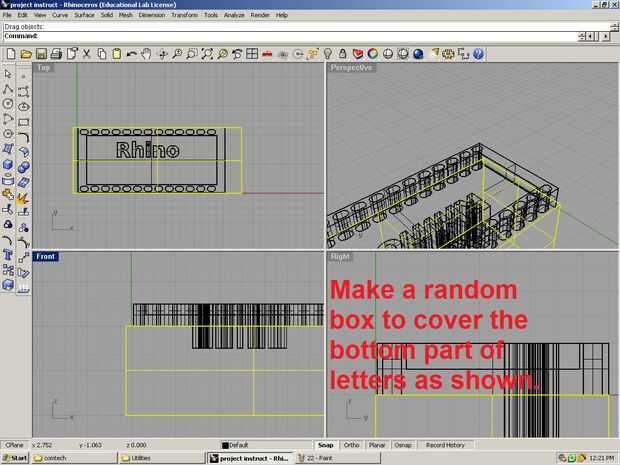Toggle Planar mode in status bar

pyautogui.click(x=377, y=445)
